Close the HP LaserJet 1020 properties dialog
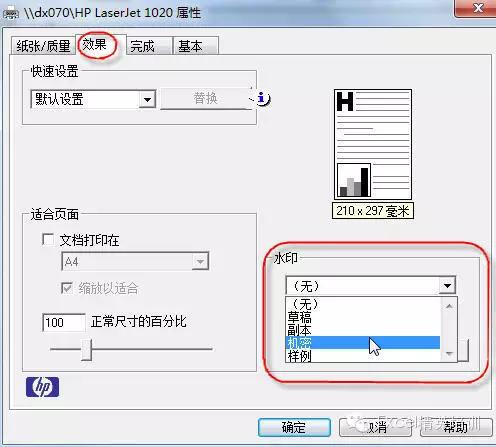 click(x=478, y=8)
